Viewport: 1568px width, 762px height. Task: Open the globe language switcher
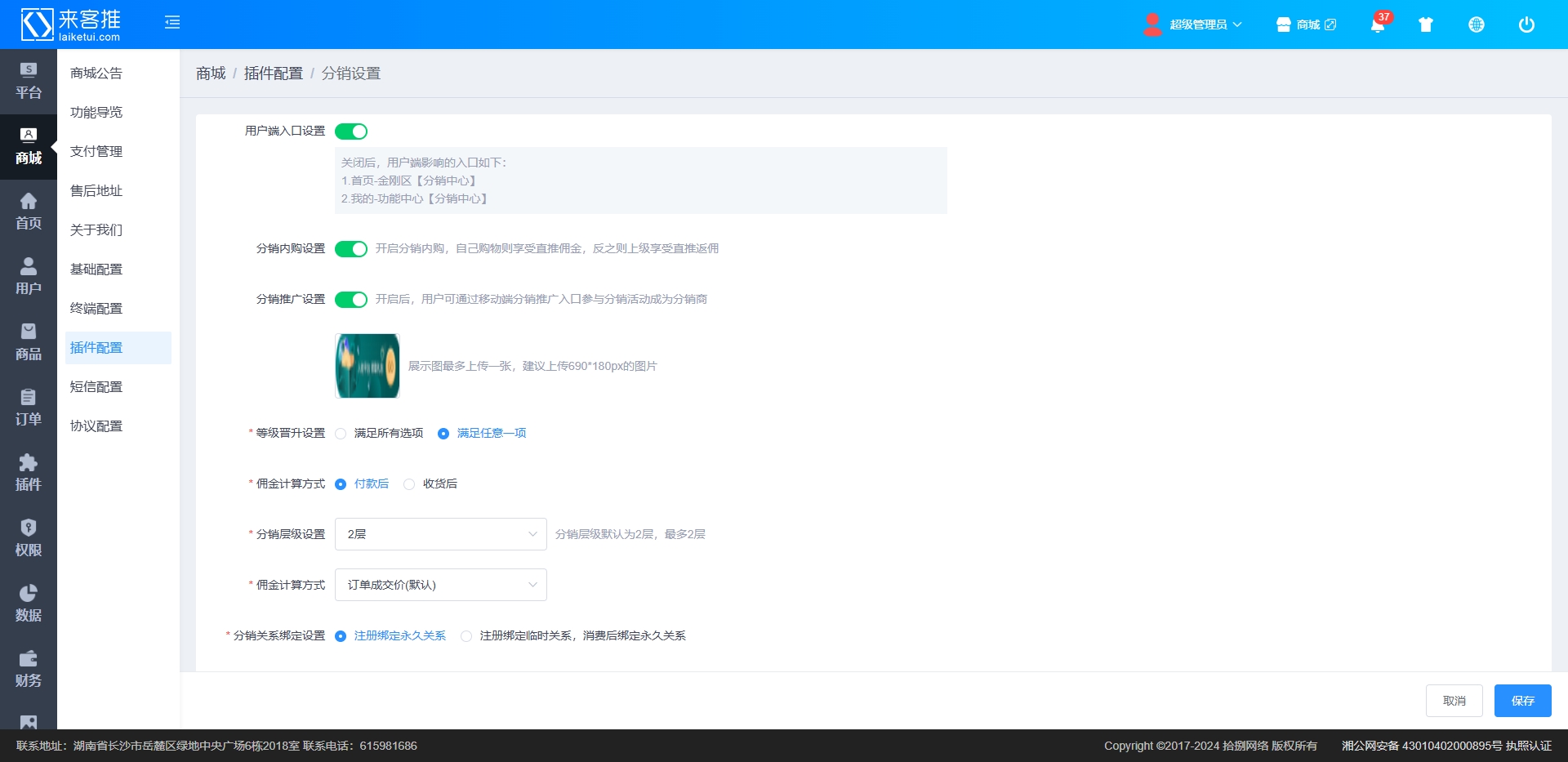point(1476,25)
